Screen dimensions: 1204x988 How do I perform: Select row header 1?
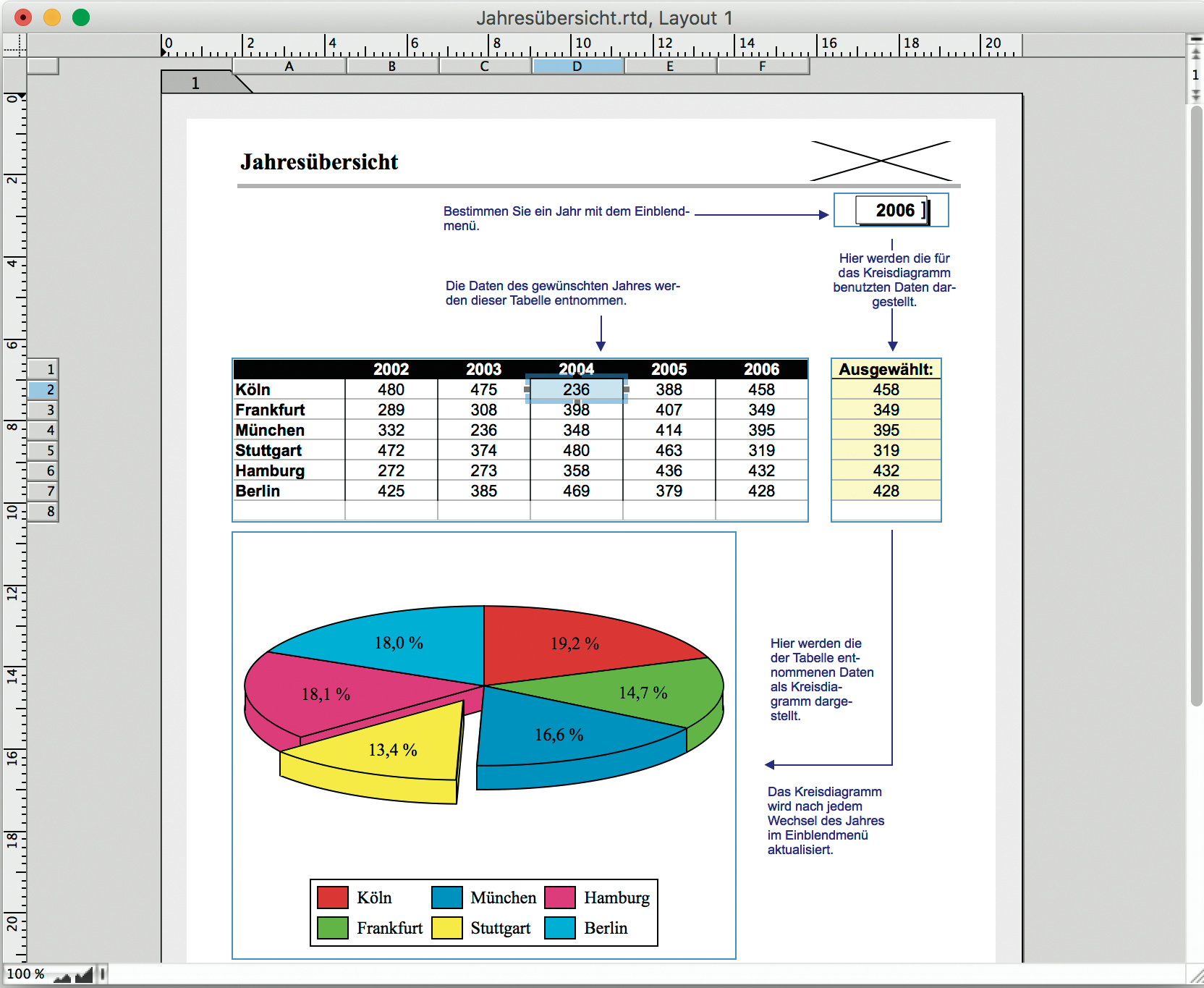(x=43, y=369)
